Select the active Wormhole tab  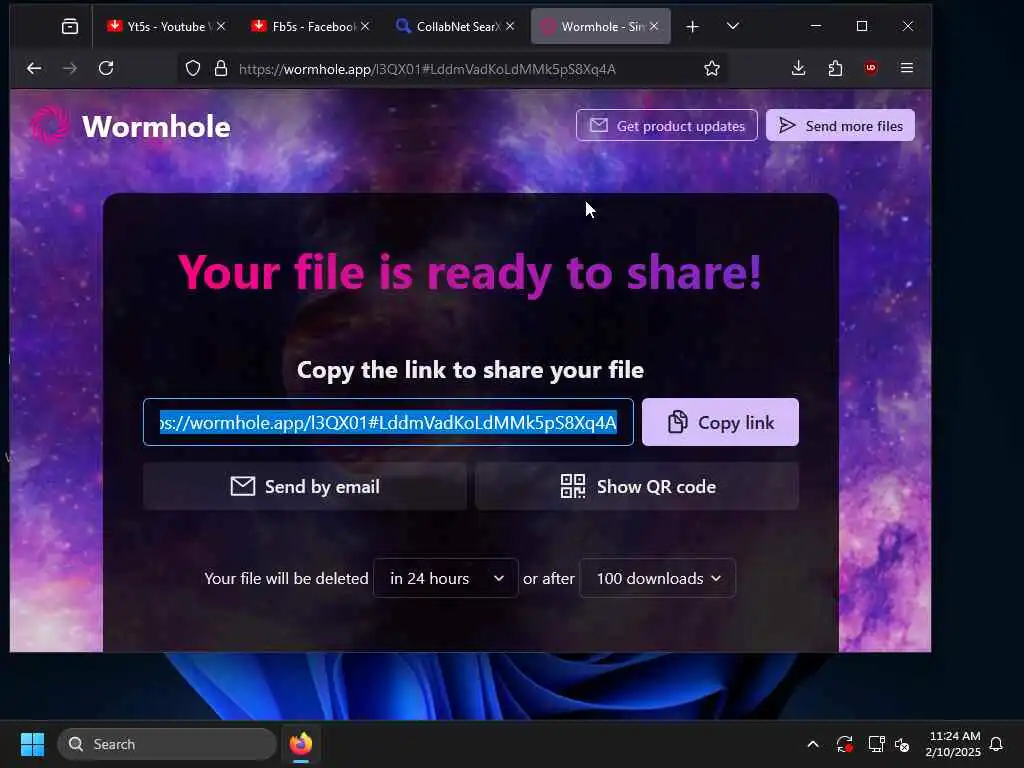pyautogui.click(x=601, y=26)
